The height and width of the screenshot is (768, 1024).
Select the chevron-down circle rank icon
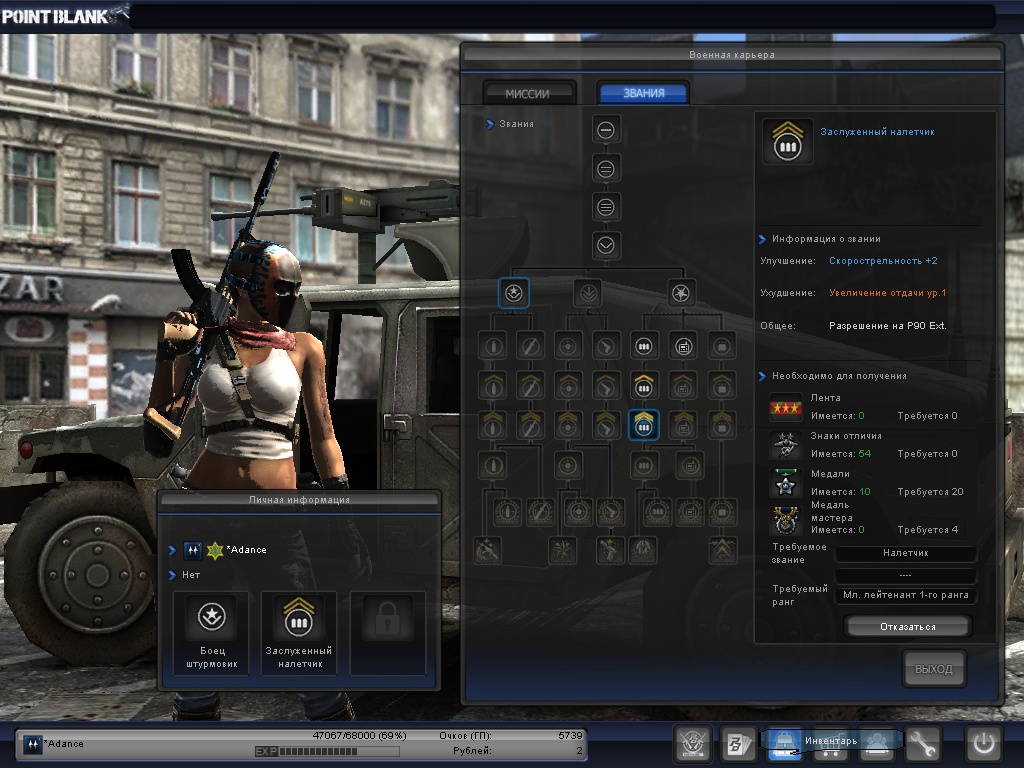(606, 246)
